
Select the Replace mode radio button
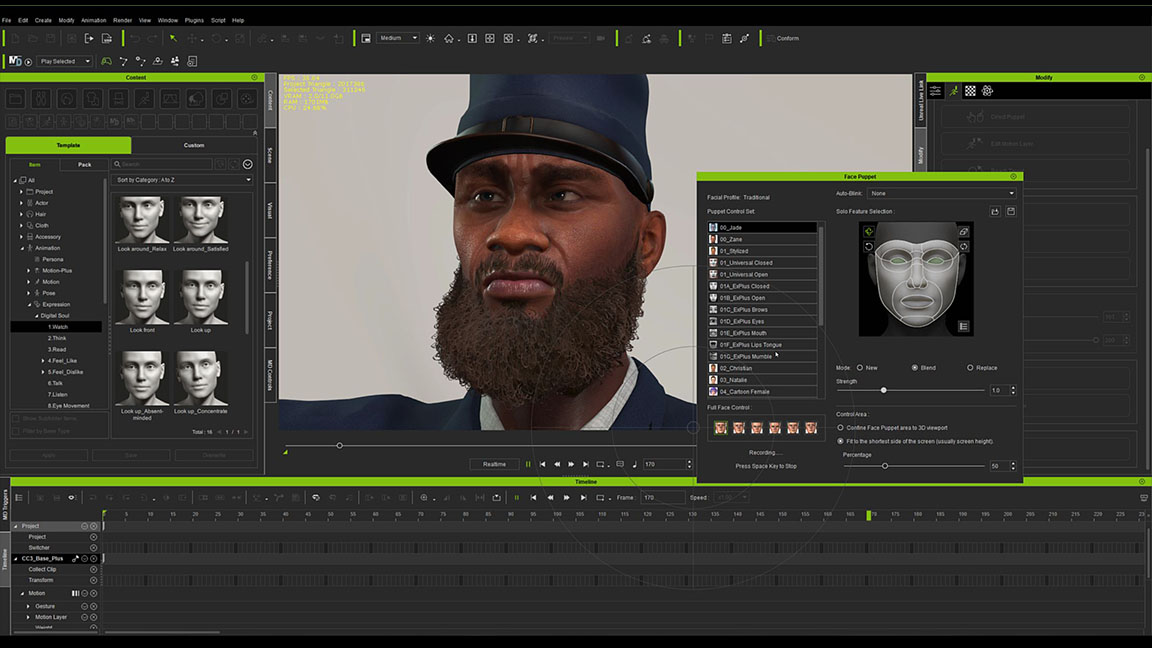[970, 367]
